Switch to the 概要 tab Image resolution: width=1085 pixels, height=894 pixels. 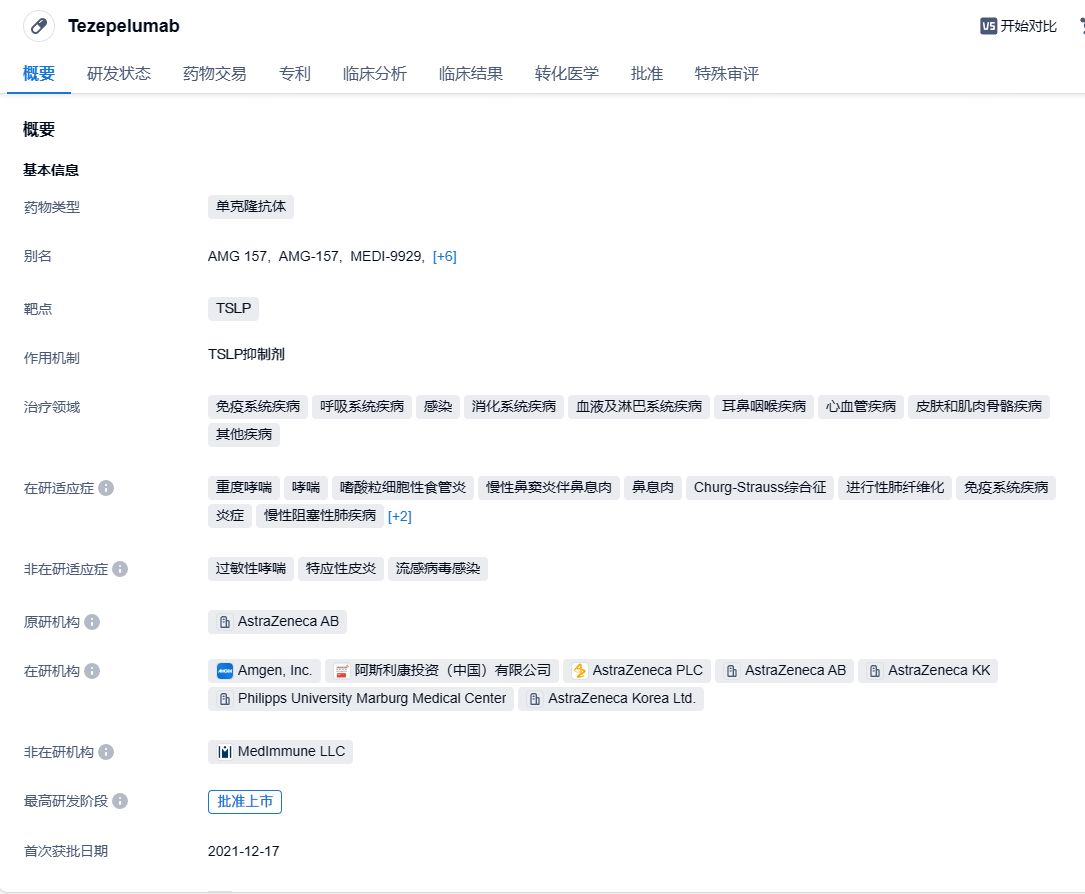(x=39, y=73)
